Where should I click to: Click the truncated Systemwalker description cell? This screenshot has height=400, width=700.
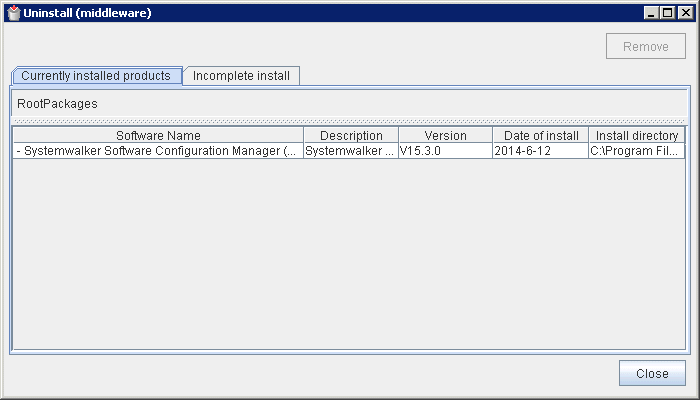tap(351, 151)
